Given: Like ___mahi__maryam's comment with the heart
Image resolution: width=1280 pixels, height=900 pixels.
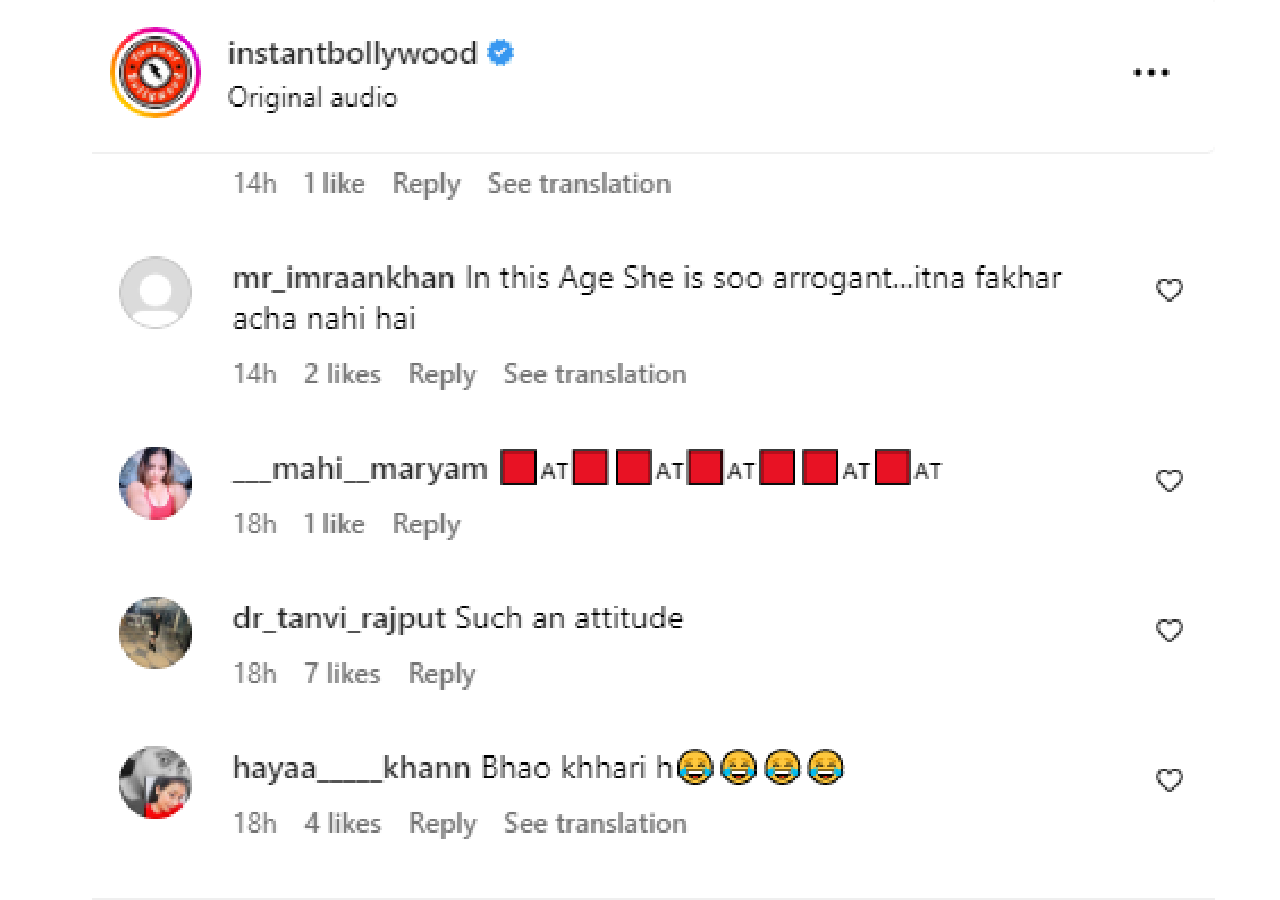Looking at the screenshot, I should (1169, 481).
